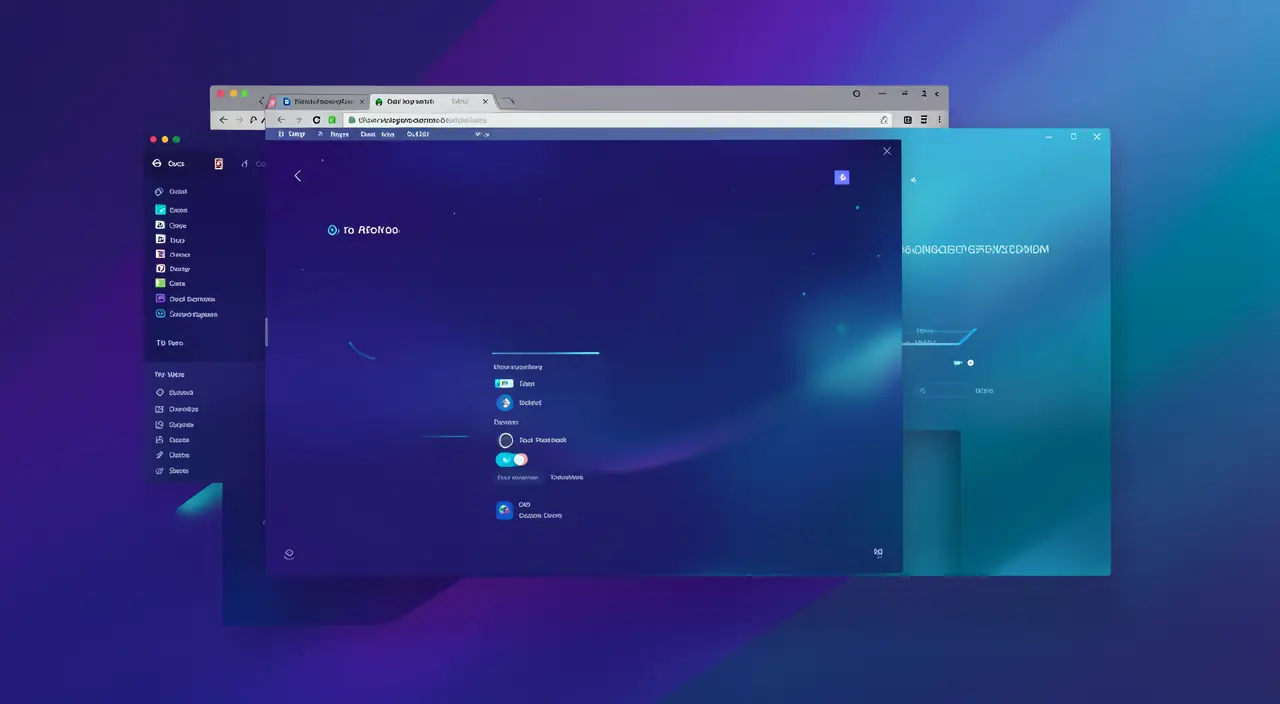1280x704 pixels.
Task: Open the cyan outlined icon row ending sidebar's upper list
Action: (187, 314)
